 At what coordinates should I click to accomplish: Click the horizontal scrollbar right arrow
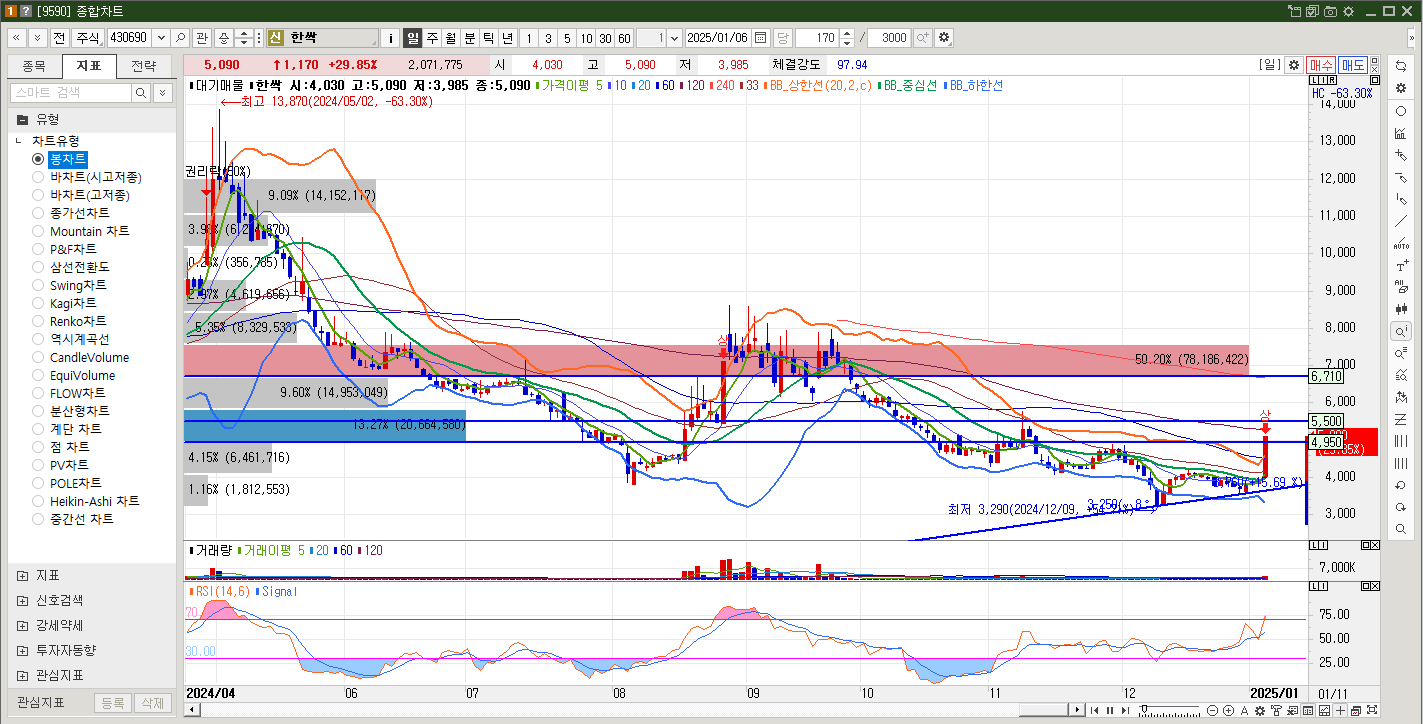pos(1076,710)
